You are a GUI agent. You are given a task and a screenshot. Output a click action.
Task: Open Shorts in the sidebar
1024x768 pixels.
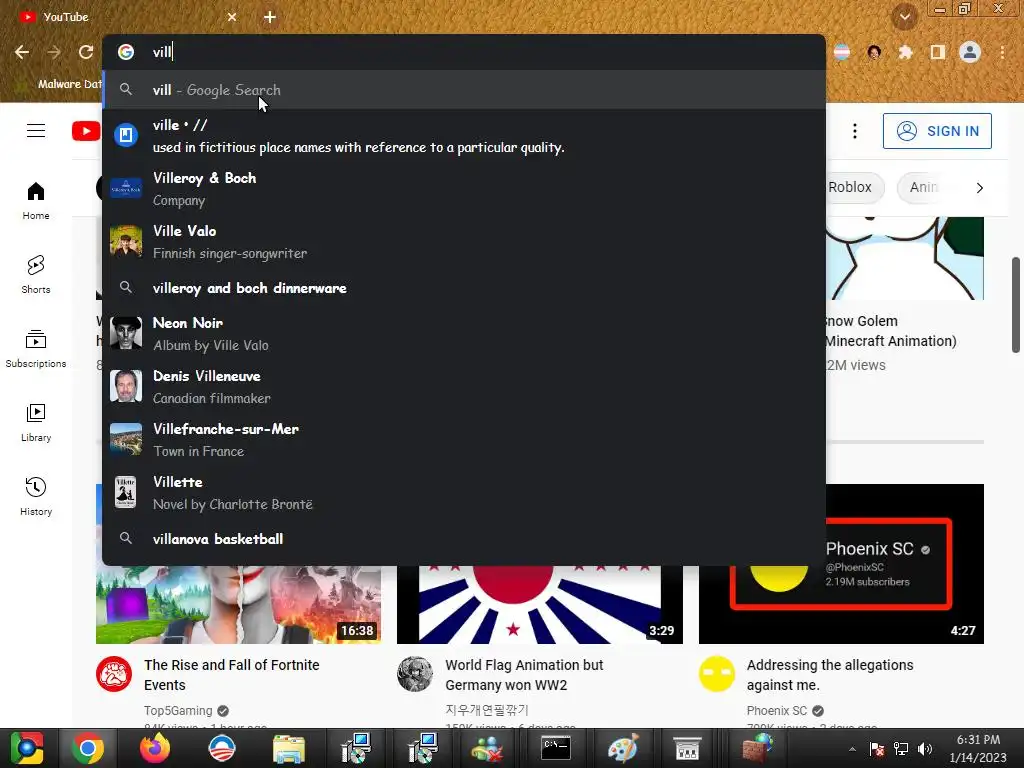36,274
